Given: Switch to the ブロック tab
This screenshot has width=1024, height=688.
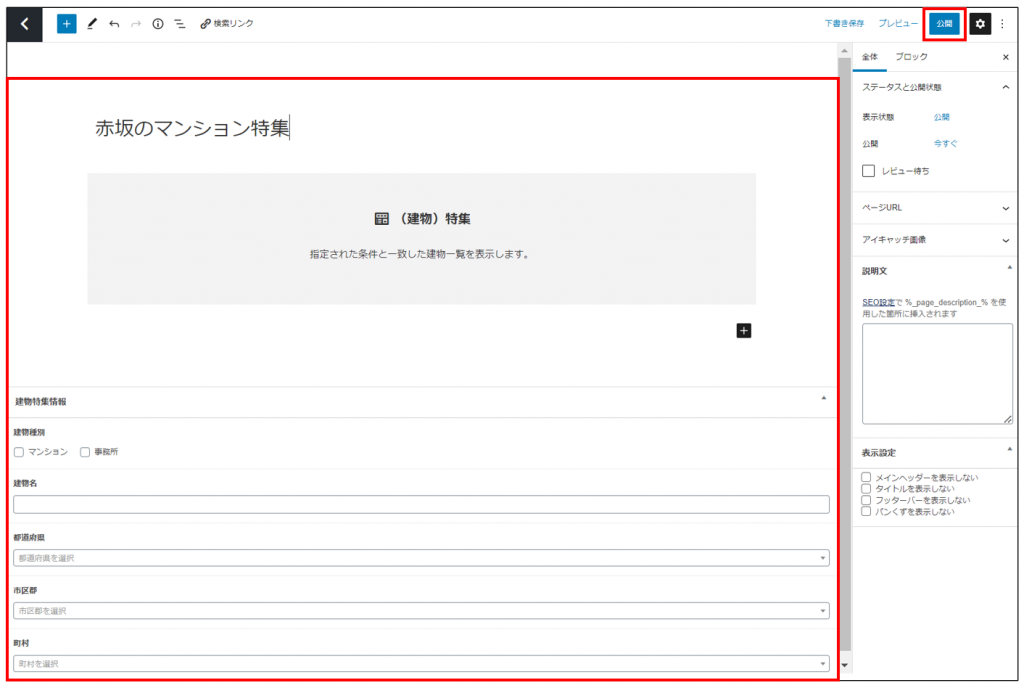Looking at the screenshot, I should tap(910, 57).
